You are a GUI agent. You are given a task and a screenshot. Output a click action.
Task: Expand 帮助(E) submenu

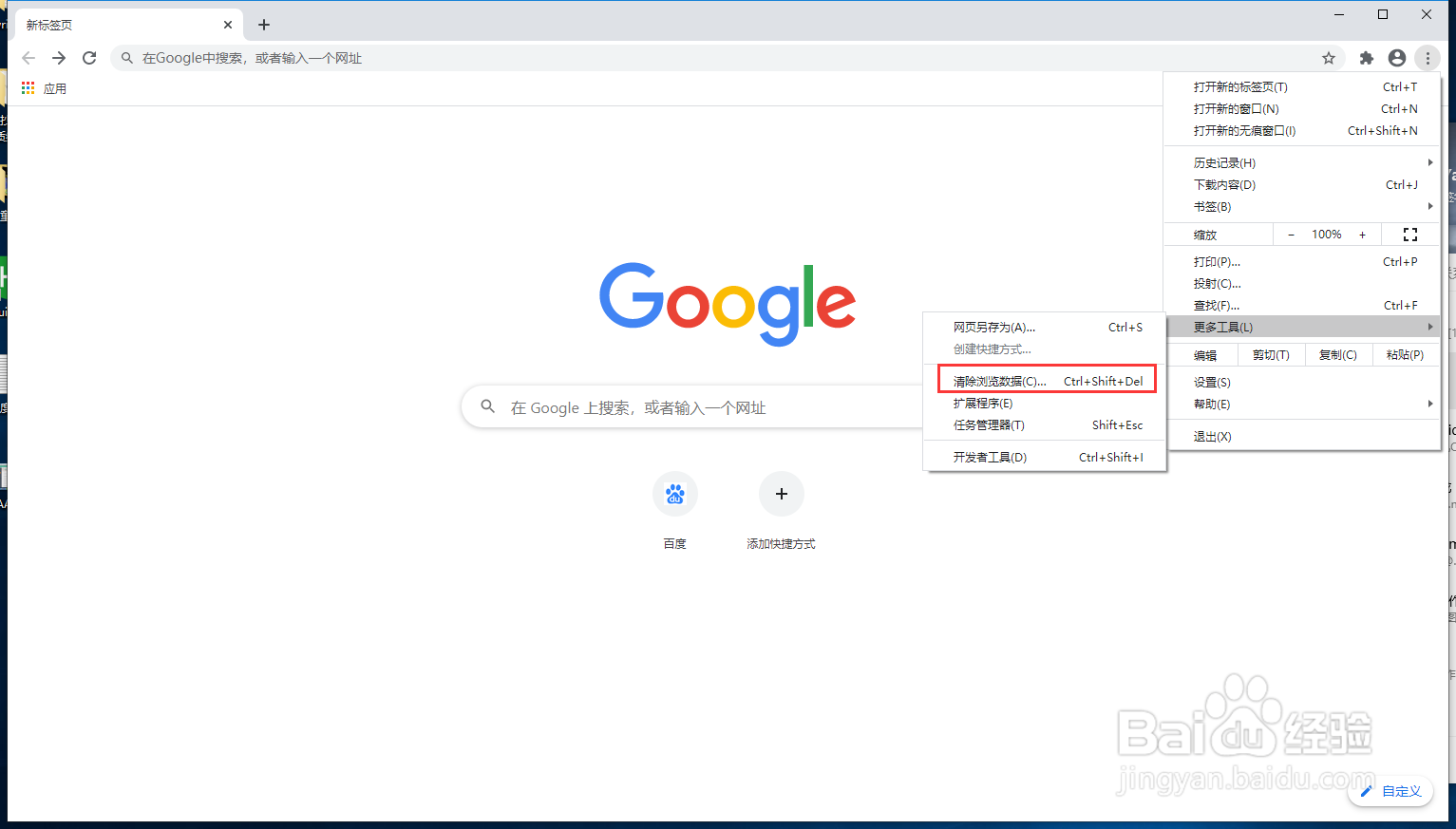[1302, 404]
